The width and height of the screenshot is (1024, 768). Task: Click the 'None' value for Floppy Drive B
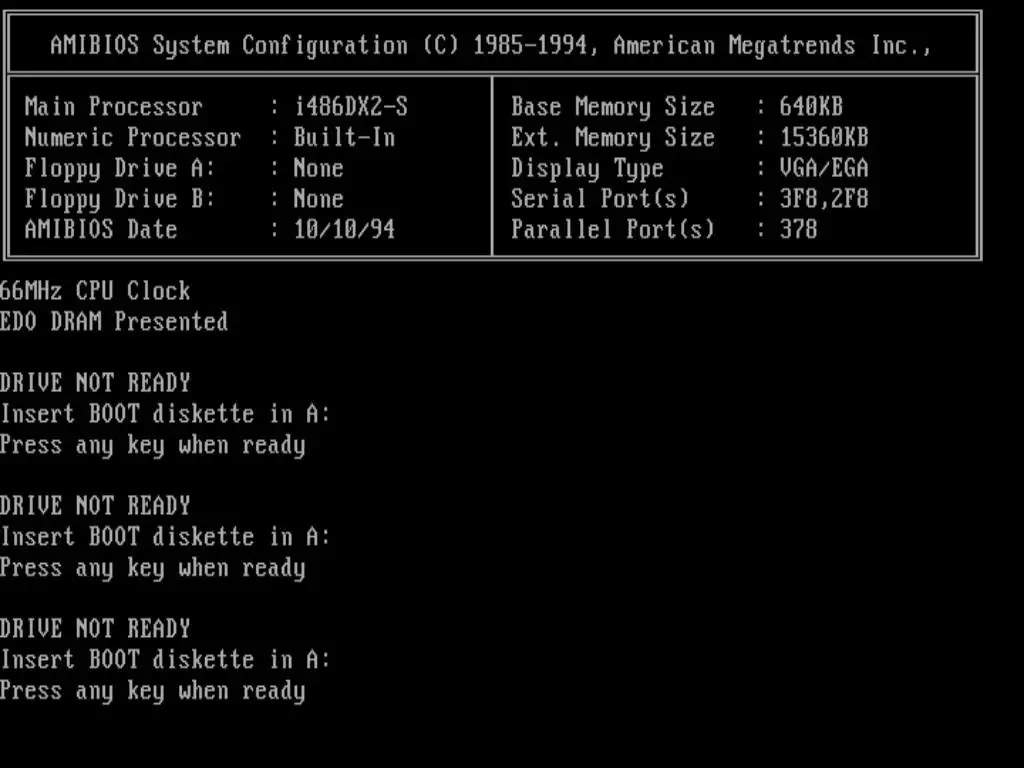point(319,199)
